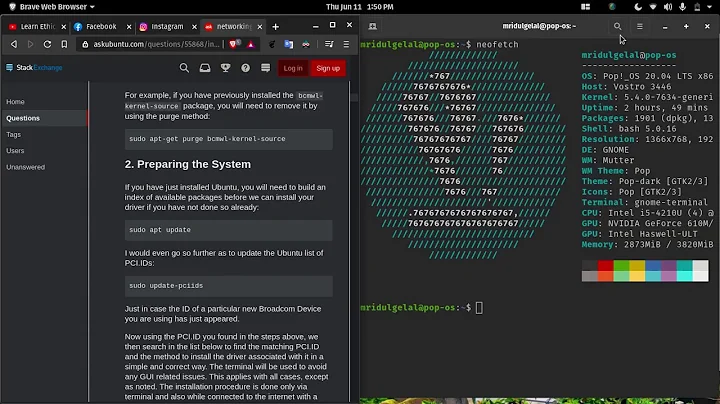This screenshot has width=720, height=404.
Task: Click the volume speaker icon in top bar
Action: [668, 7]
